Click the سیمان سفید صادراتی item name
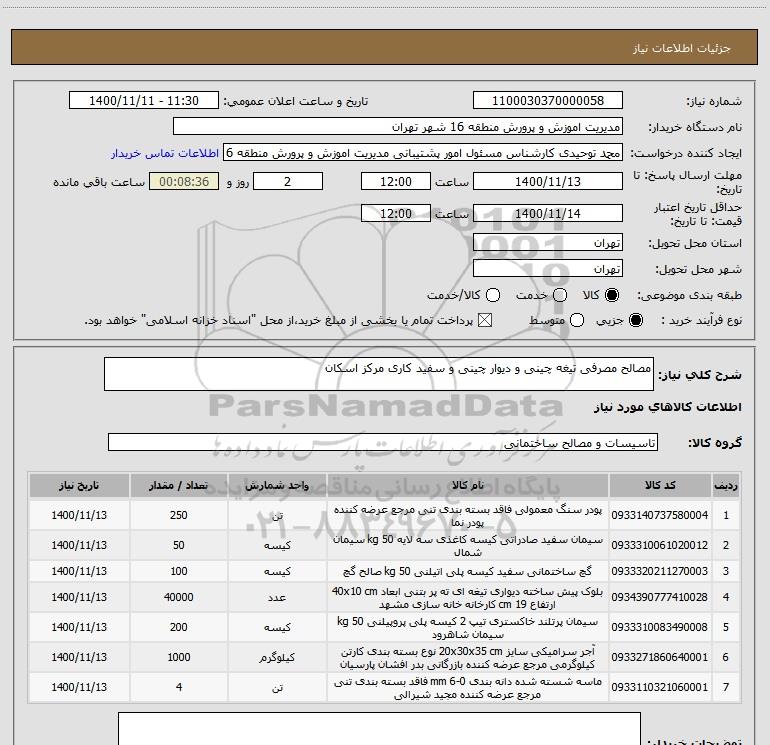770x745 pixels. 468,546
